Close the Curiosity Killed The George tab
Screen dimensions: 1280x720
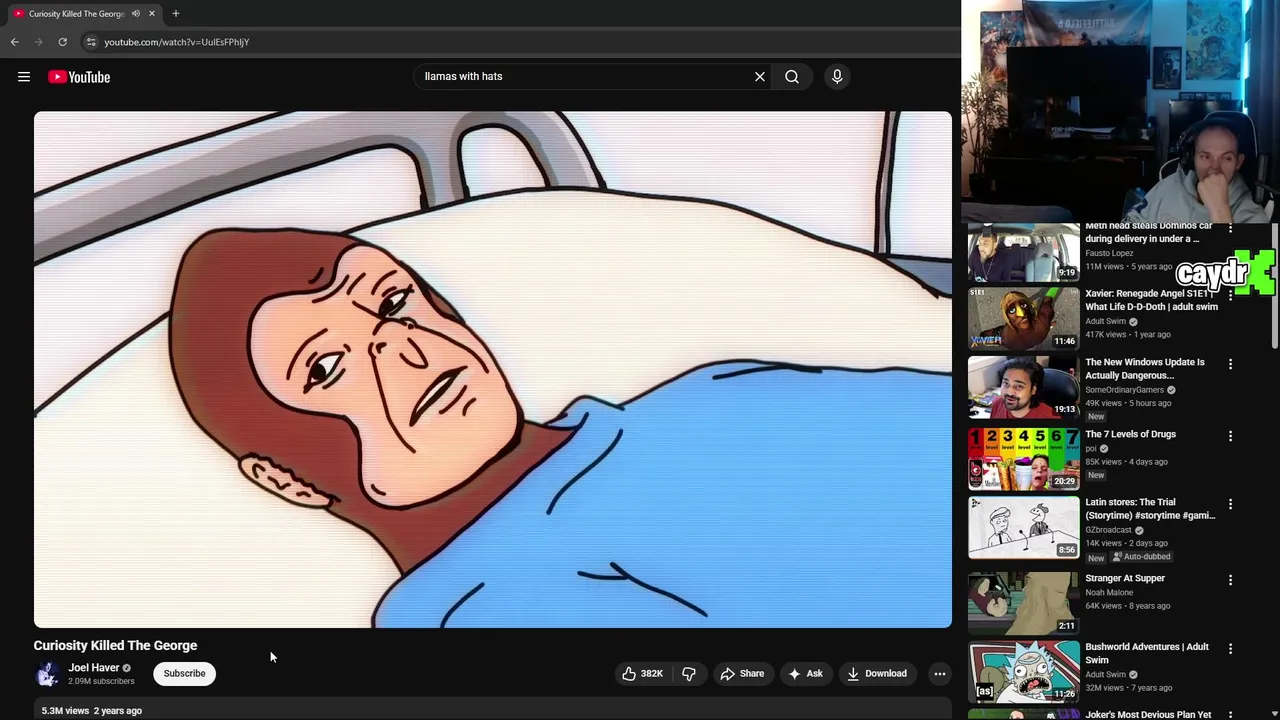point(151,13)
